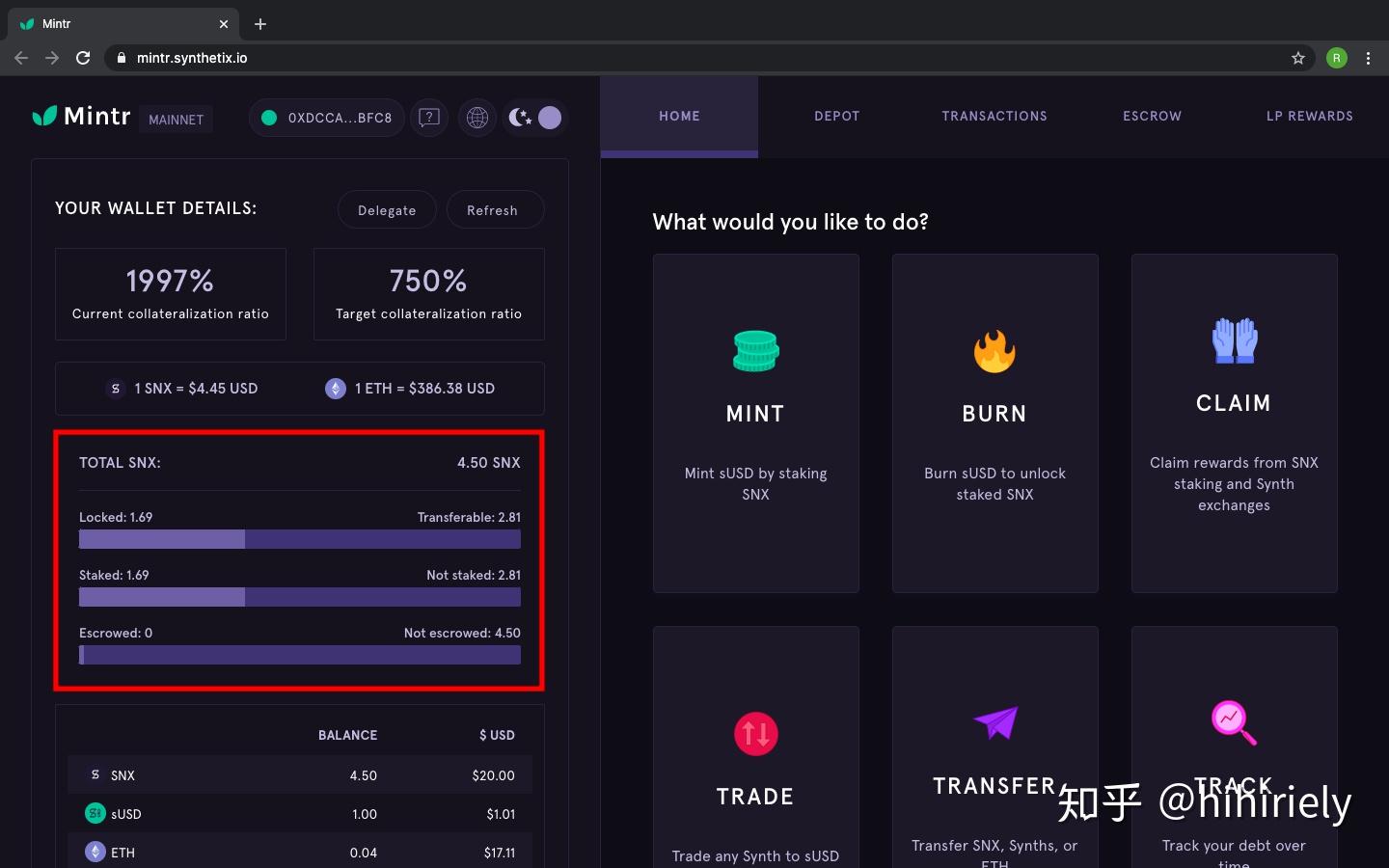
Task: Click the SNX icon in price bar
Action: (x=116, y=389)
